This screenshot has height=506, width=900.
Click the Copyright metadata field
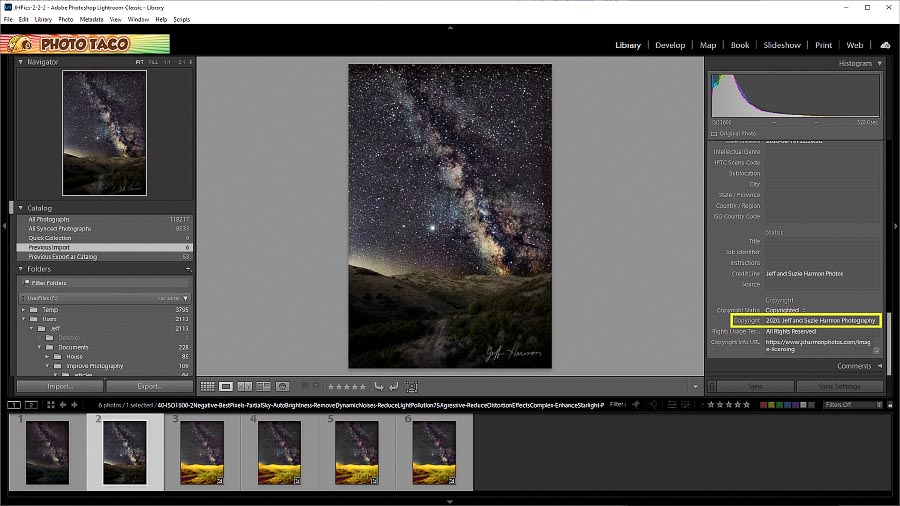821,321
